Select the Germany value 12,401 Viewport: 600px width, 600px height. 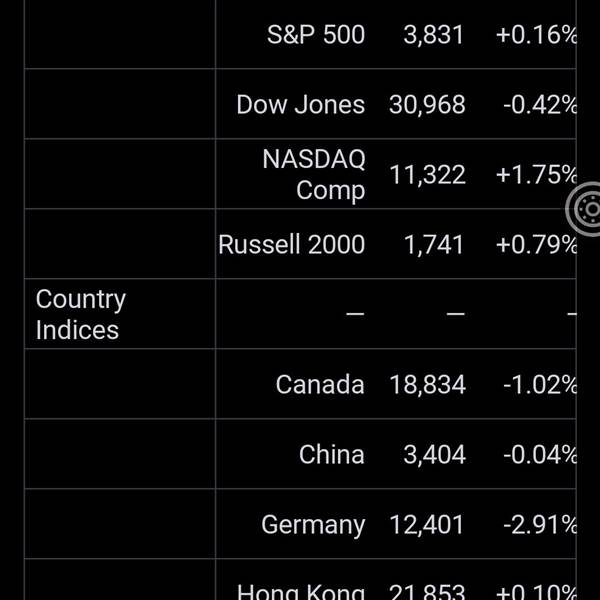pos(426,525)
